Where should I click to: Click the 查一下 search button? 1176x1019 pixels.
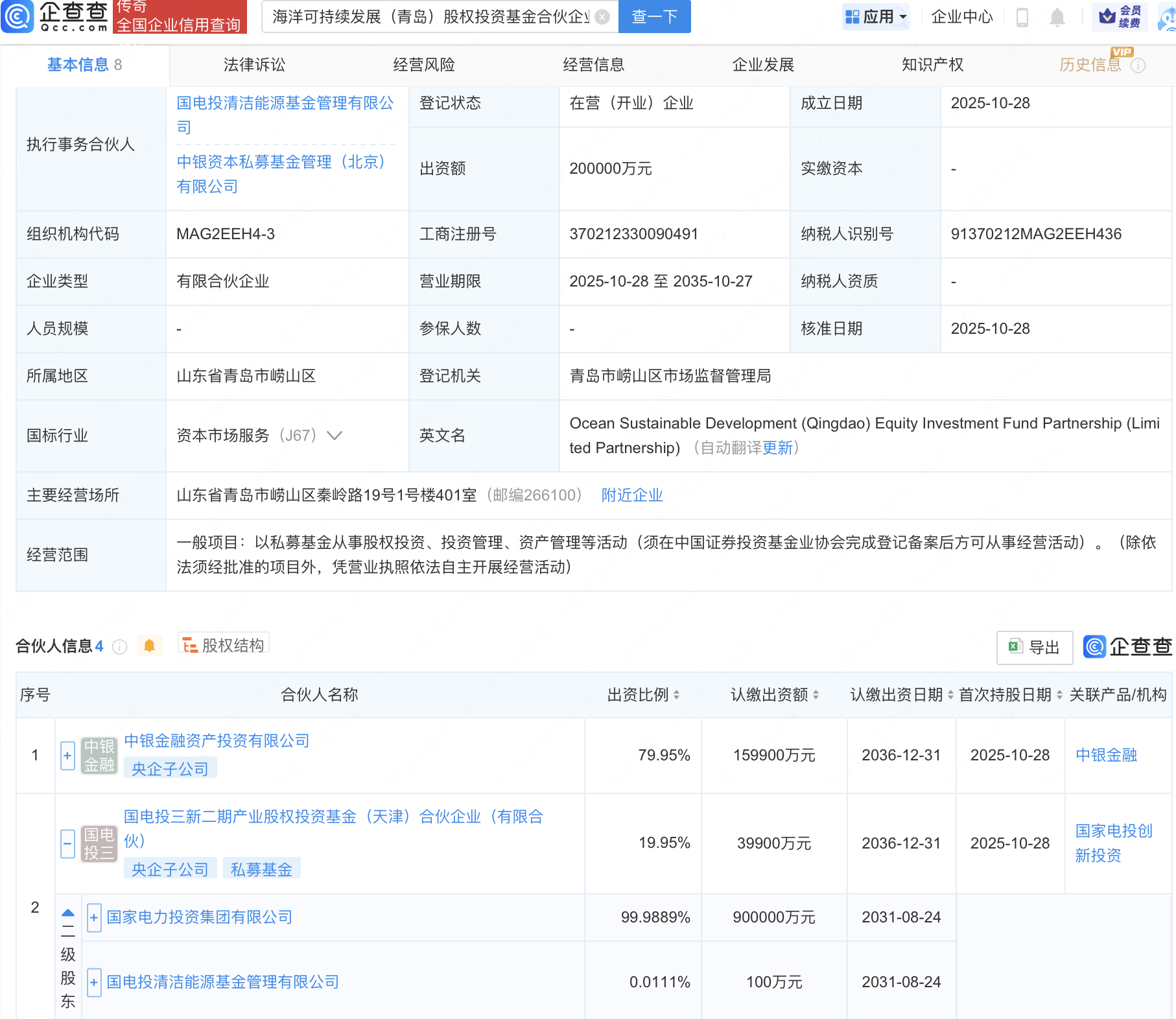click(653, 17)
